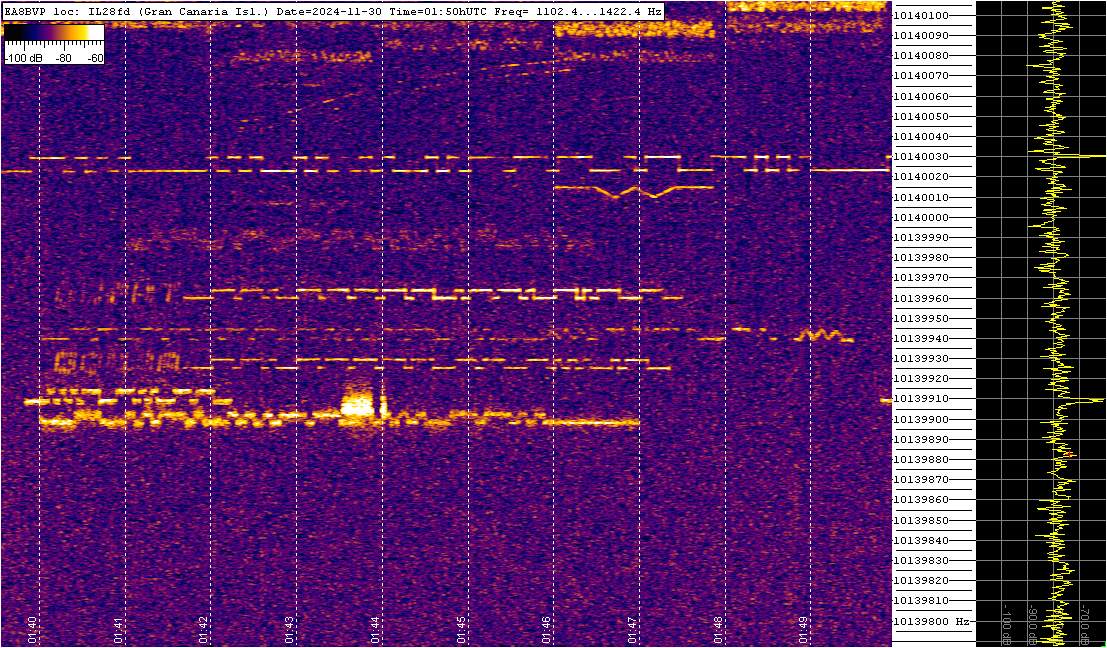Click the 10140070 frequency label
This screenshot has height=648, width=1107.
(921, 76)
